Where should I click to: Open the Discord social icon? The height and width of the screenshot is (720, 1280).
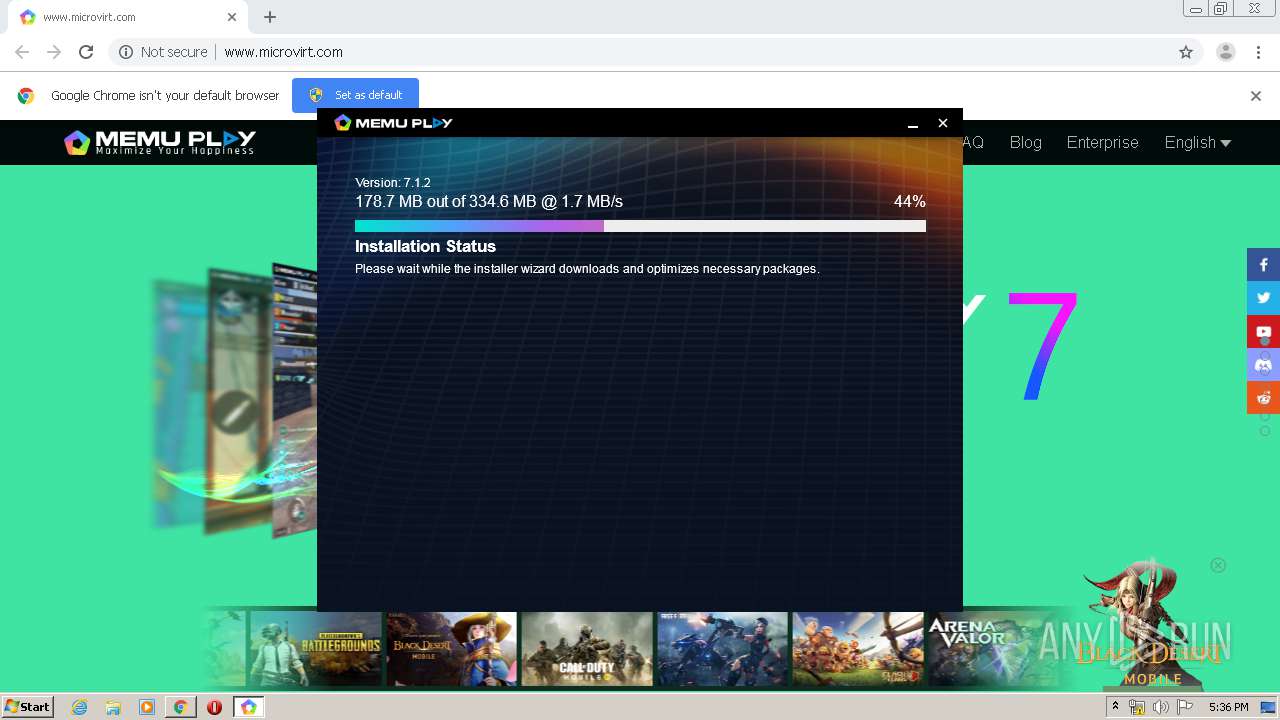click(1263, 364)
